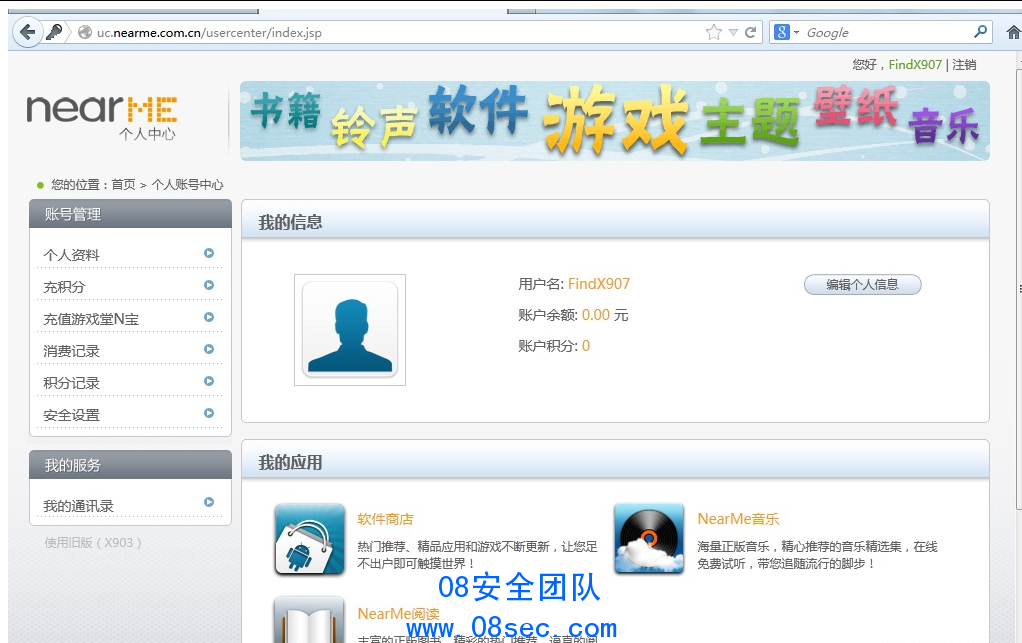Bookmark this page with the star icon

click(x=714, y=32)
